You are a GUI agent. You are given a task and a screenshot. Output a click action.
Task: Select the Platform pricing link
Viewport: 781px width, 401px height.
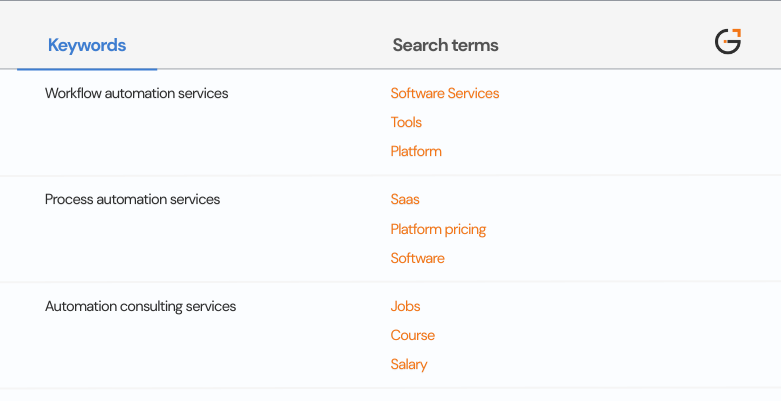point(438,229)
